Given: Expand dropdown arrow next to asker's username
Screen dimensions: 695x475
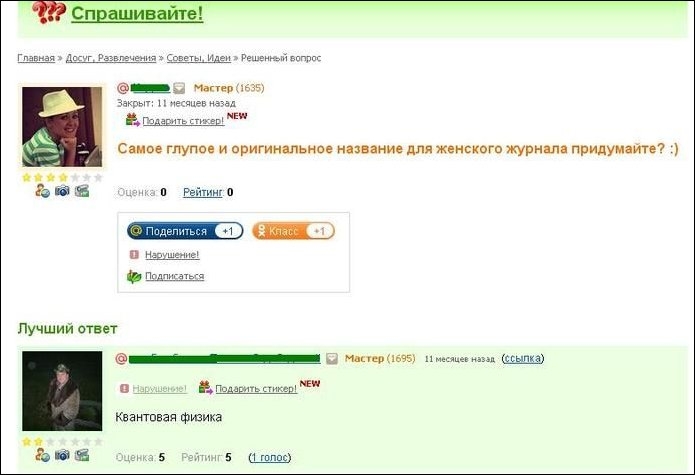Looking at the screenshot, I should click(179, 88).
